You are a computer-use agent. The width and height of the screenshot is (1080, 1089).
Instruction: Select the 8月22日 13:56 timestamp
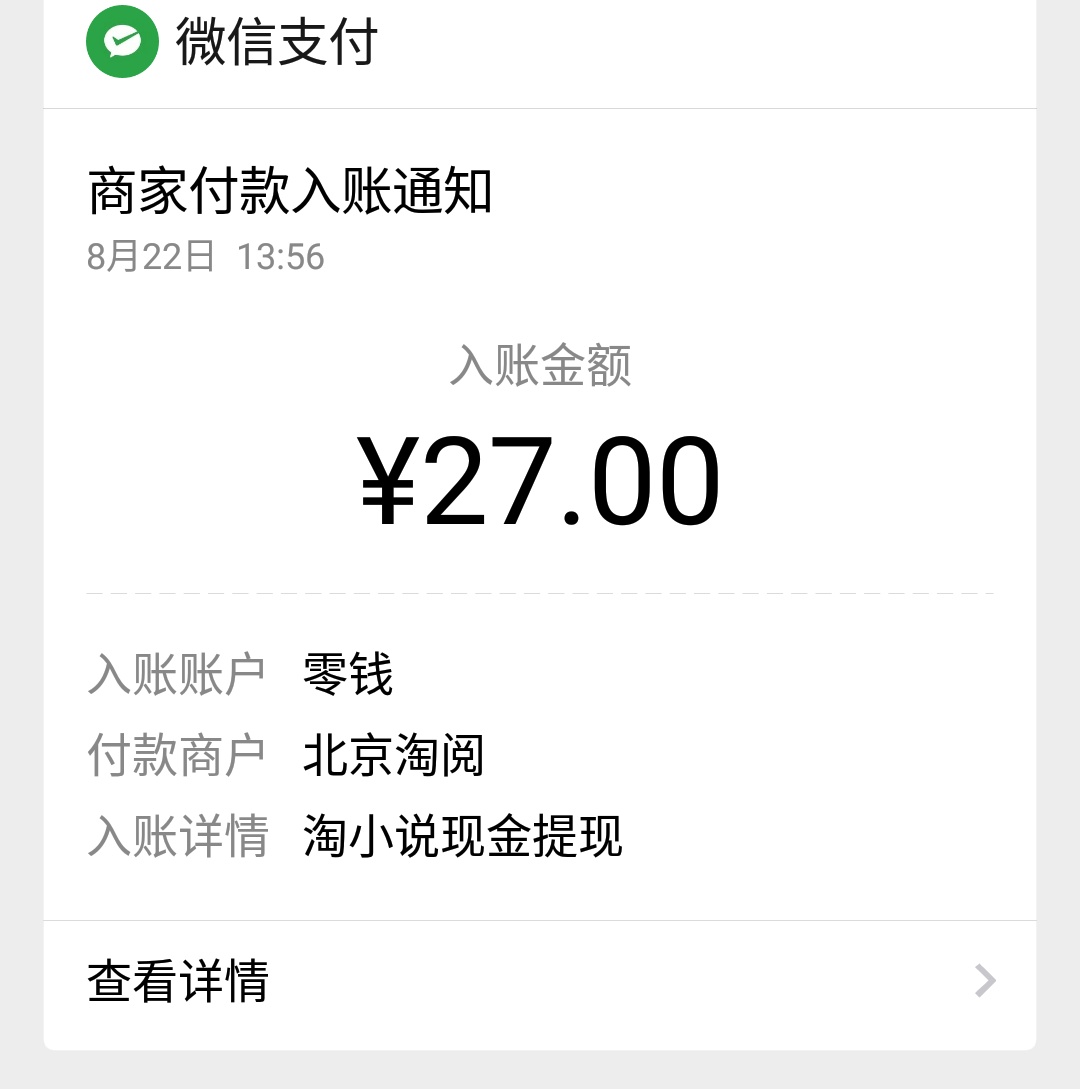(x=206, y=256)
